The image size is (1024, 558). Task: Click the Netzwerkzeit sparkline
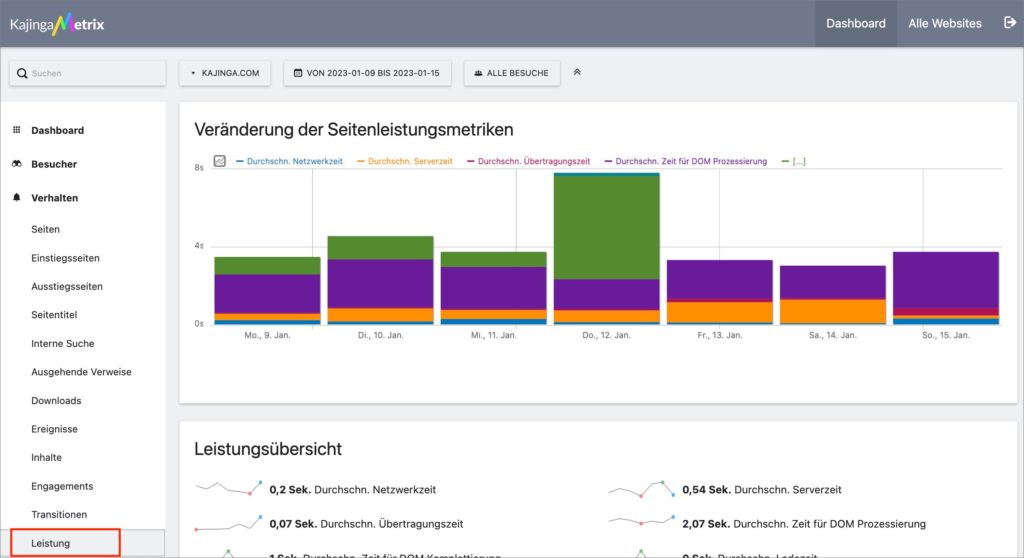tap(229, 488)
